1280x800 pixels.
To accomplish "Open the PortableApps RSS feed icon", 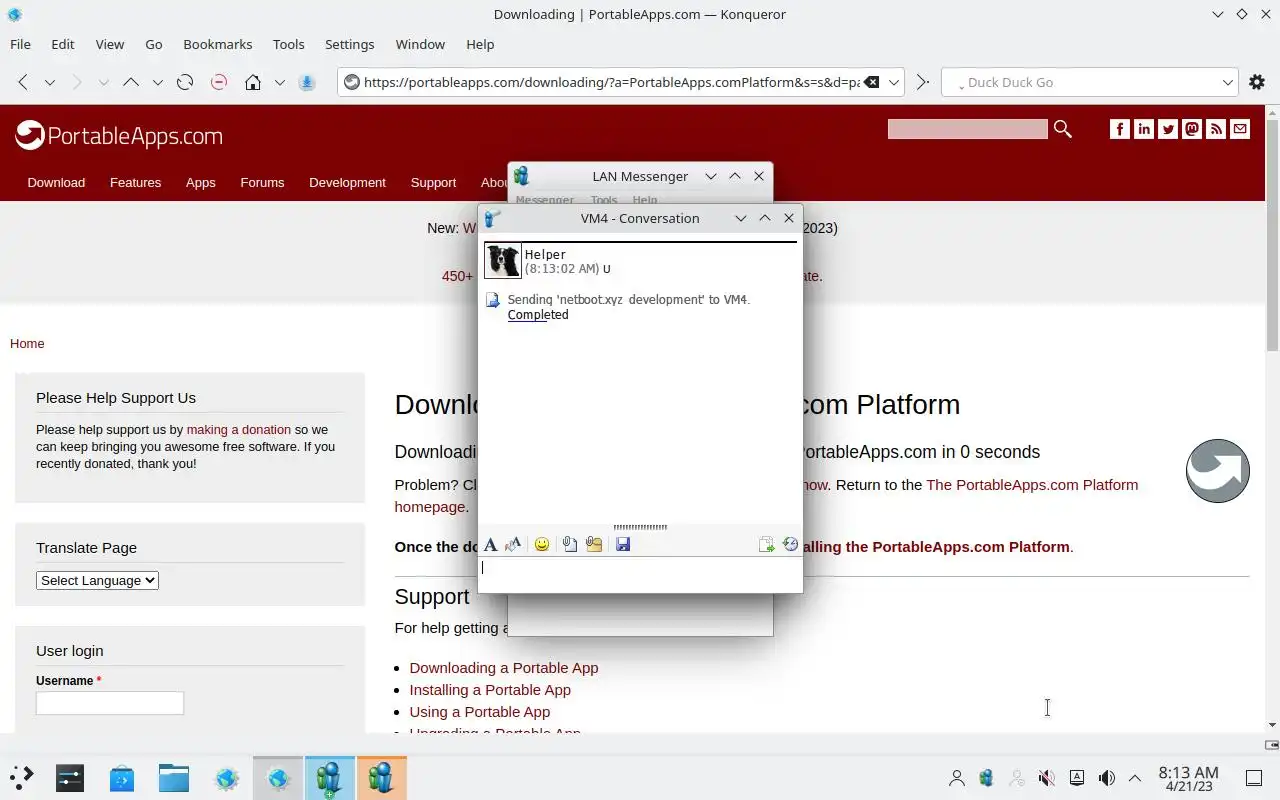I will pos(1216,129).
